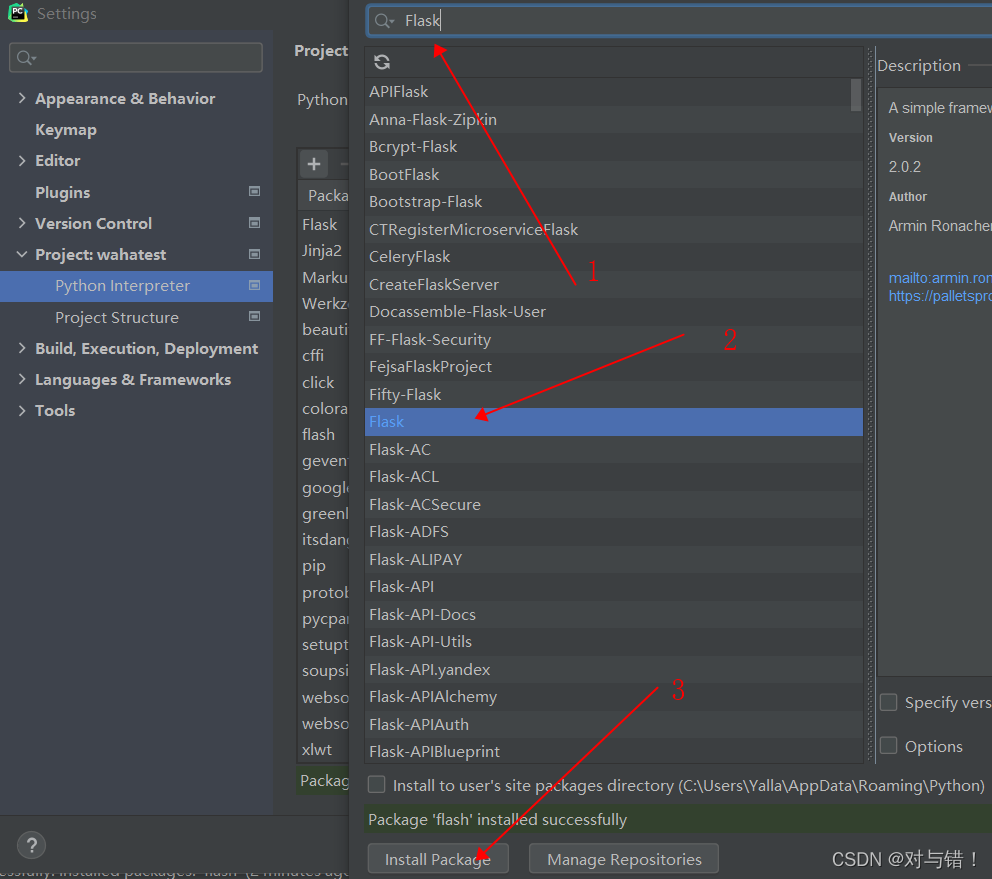Click the add package plus icon

(x=314, y=165)
